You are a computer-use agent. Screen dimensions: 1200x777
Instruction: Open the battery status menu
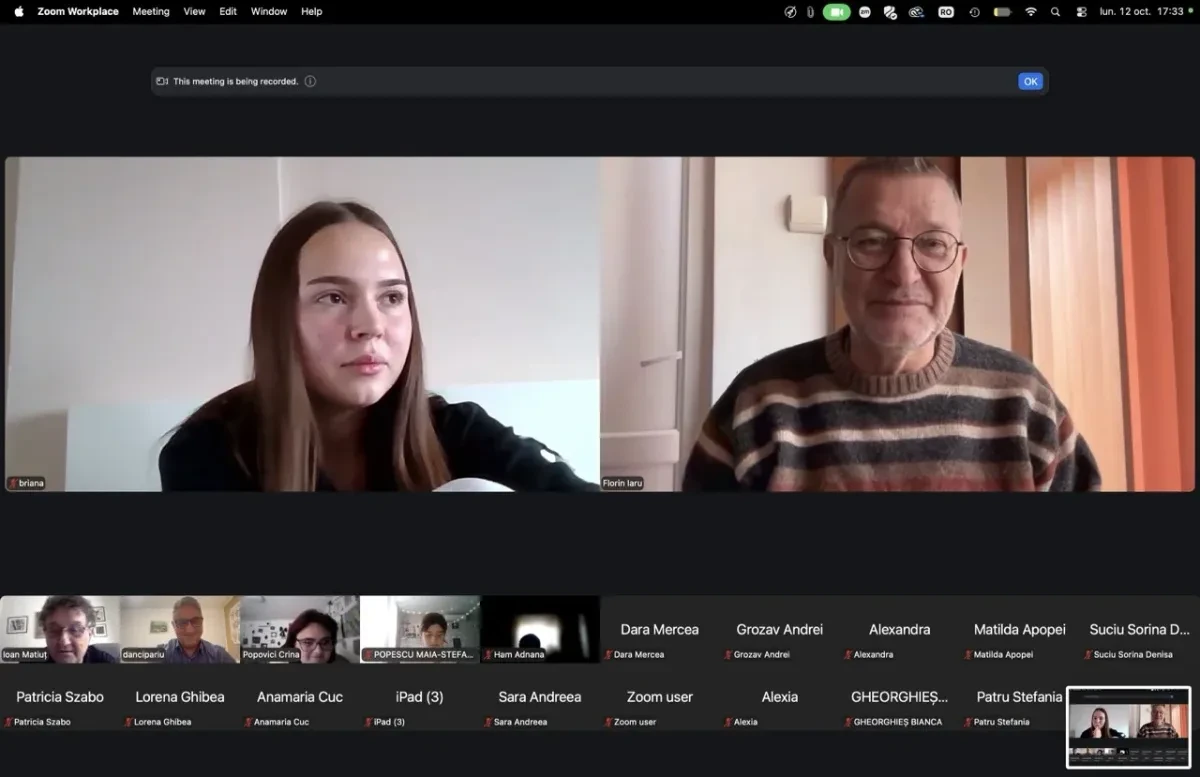(1002, 12)
